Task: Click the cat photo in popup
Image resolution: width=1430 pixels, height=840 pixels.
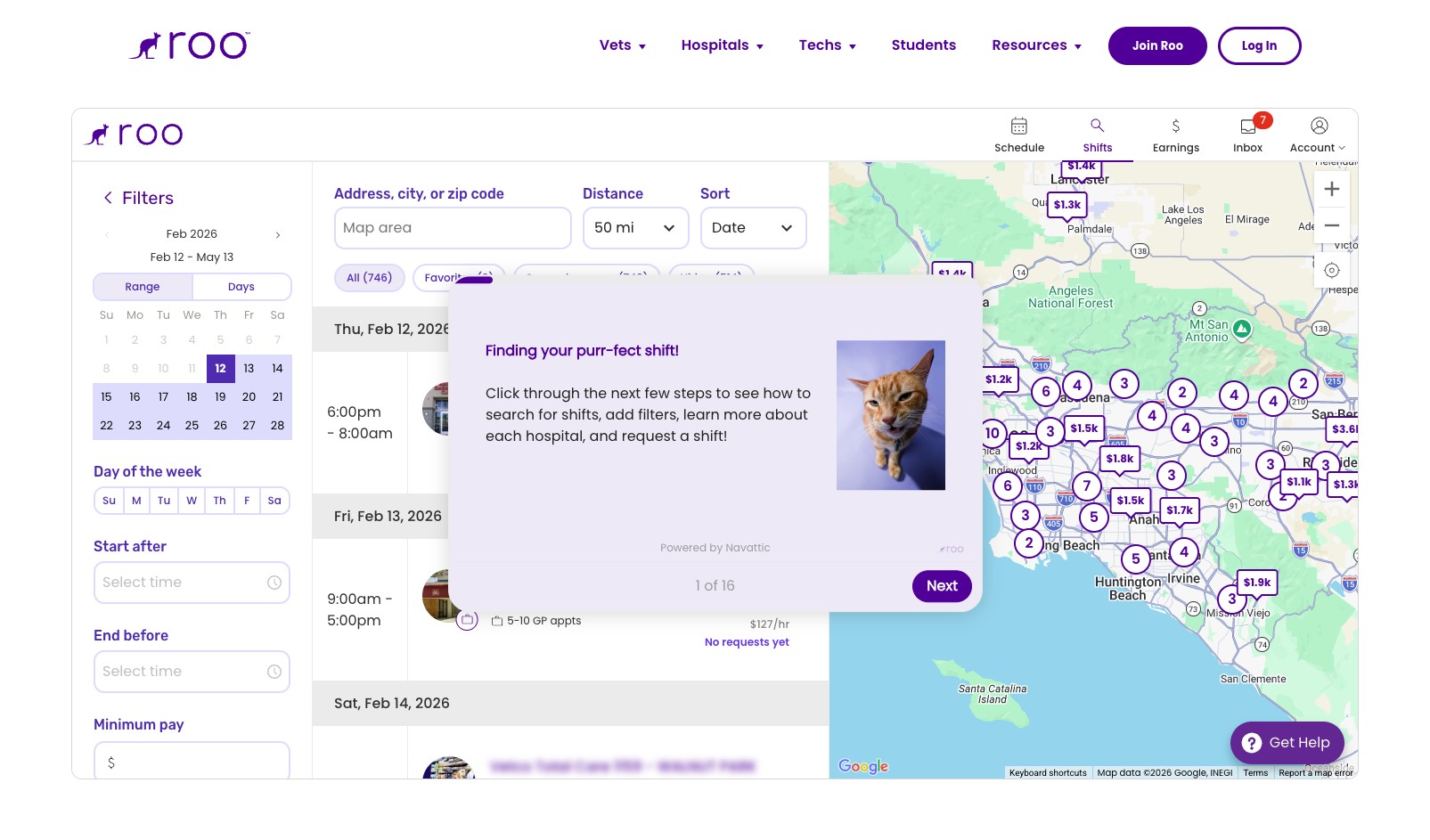Action: point(891,415)
